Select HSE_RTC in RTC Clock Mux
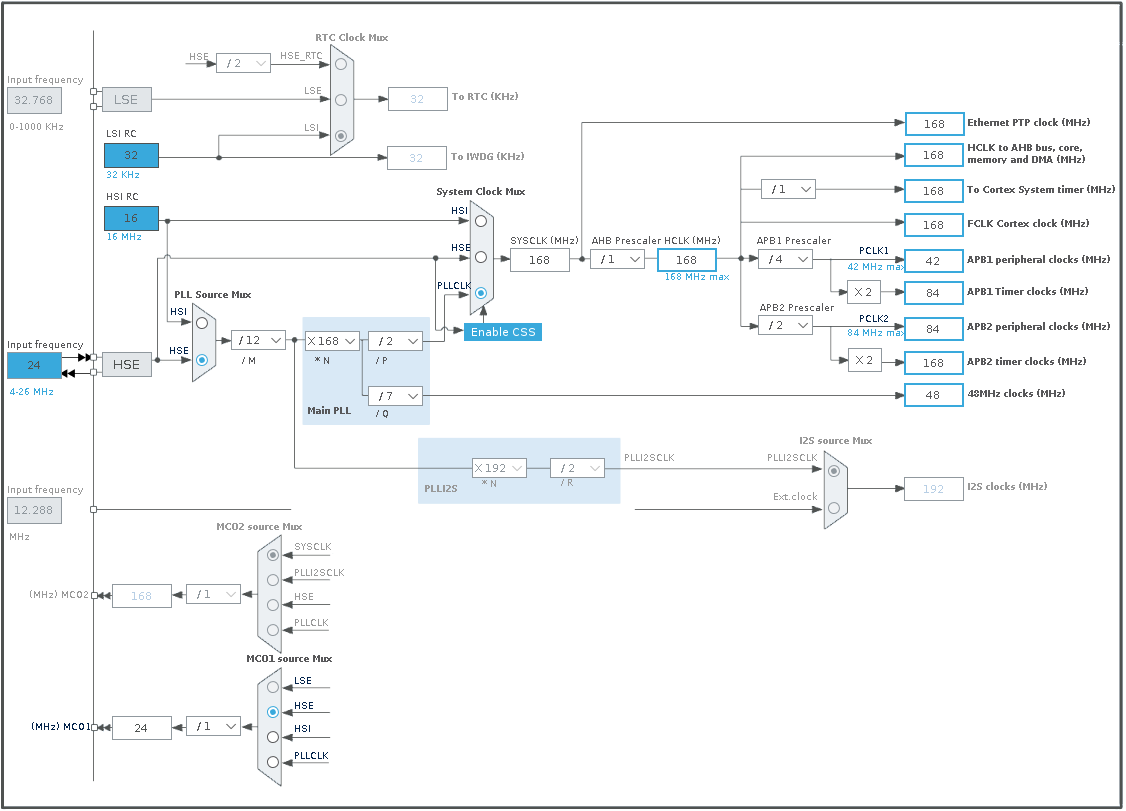The image size is (1126, 811). pyautogui.click(x=341, y=64)
